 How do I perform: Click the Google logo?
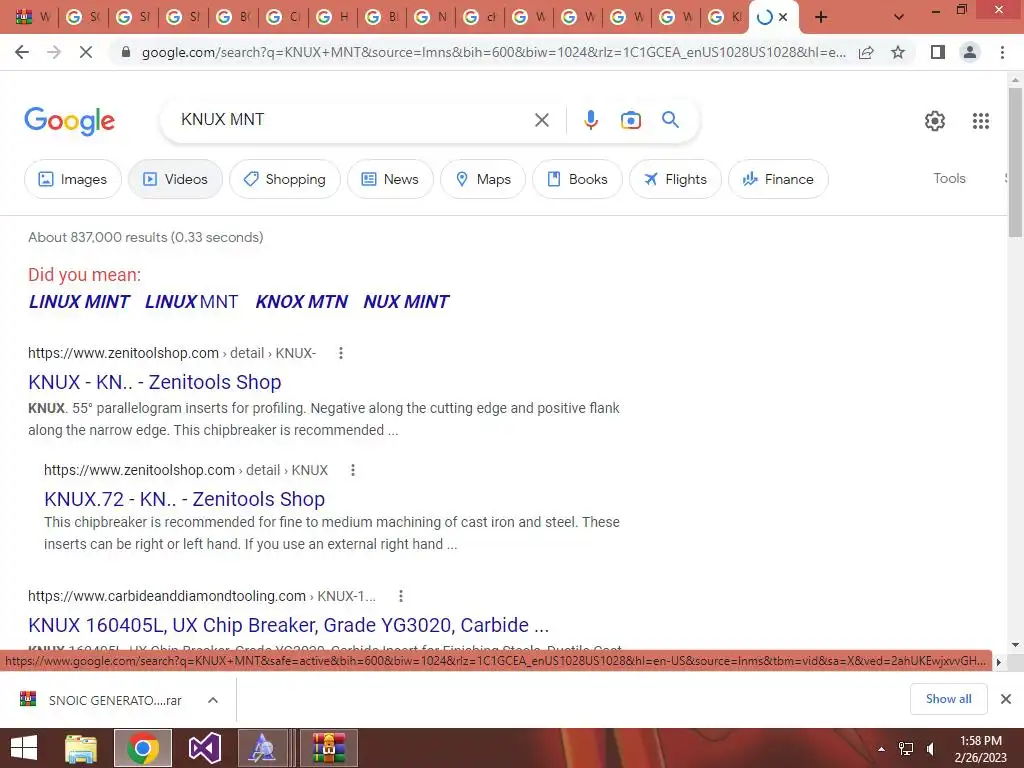[x=69, y=121]
